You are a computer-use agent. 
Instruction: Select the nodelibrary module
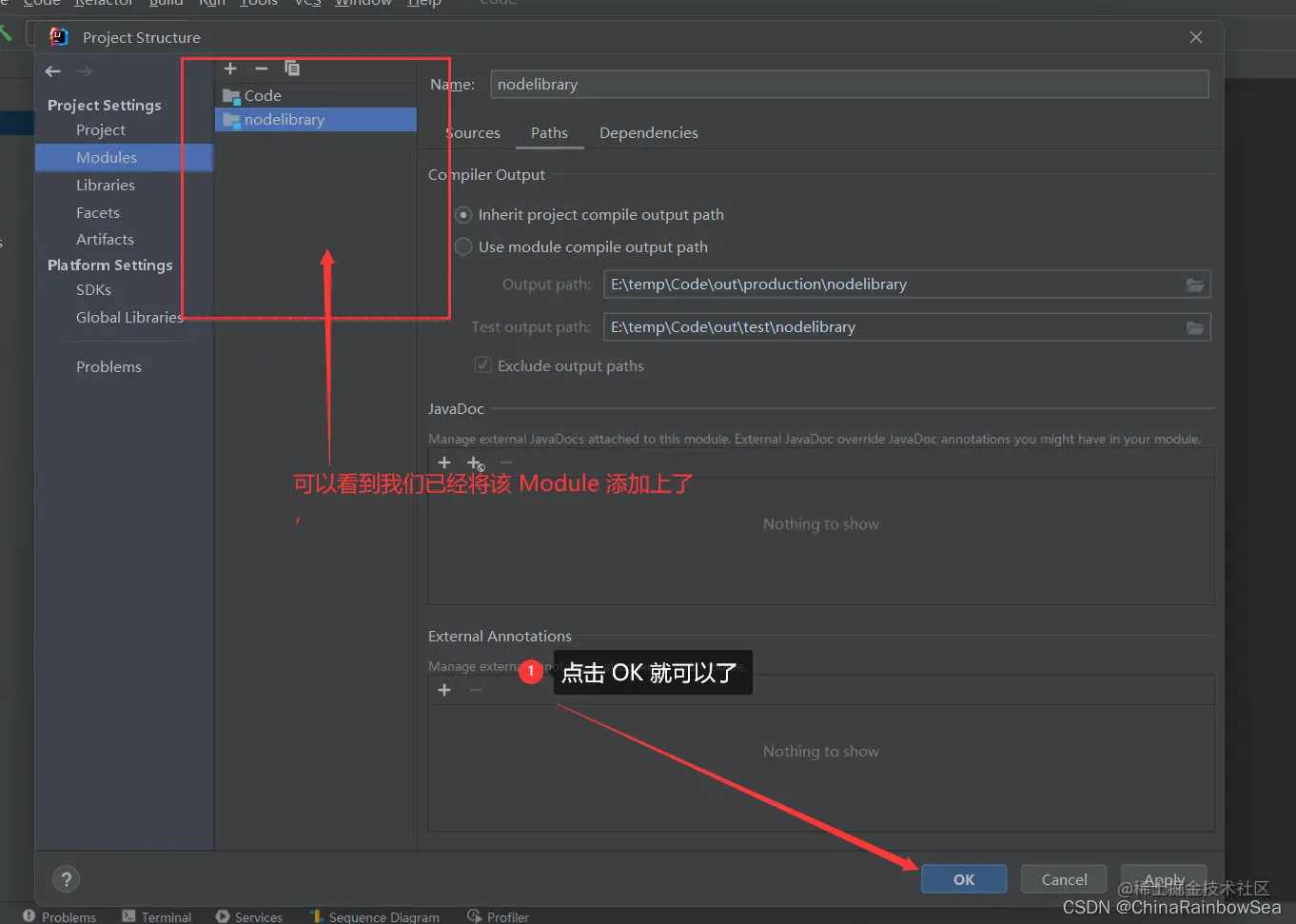tap(316, 119)
